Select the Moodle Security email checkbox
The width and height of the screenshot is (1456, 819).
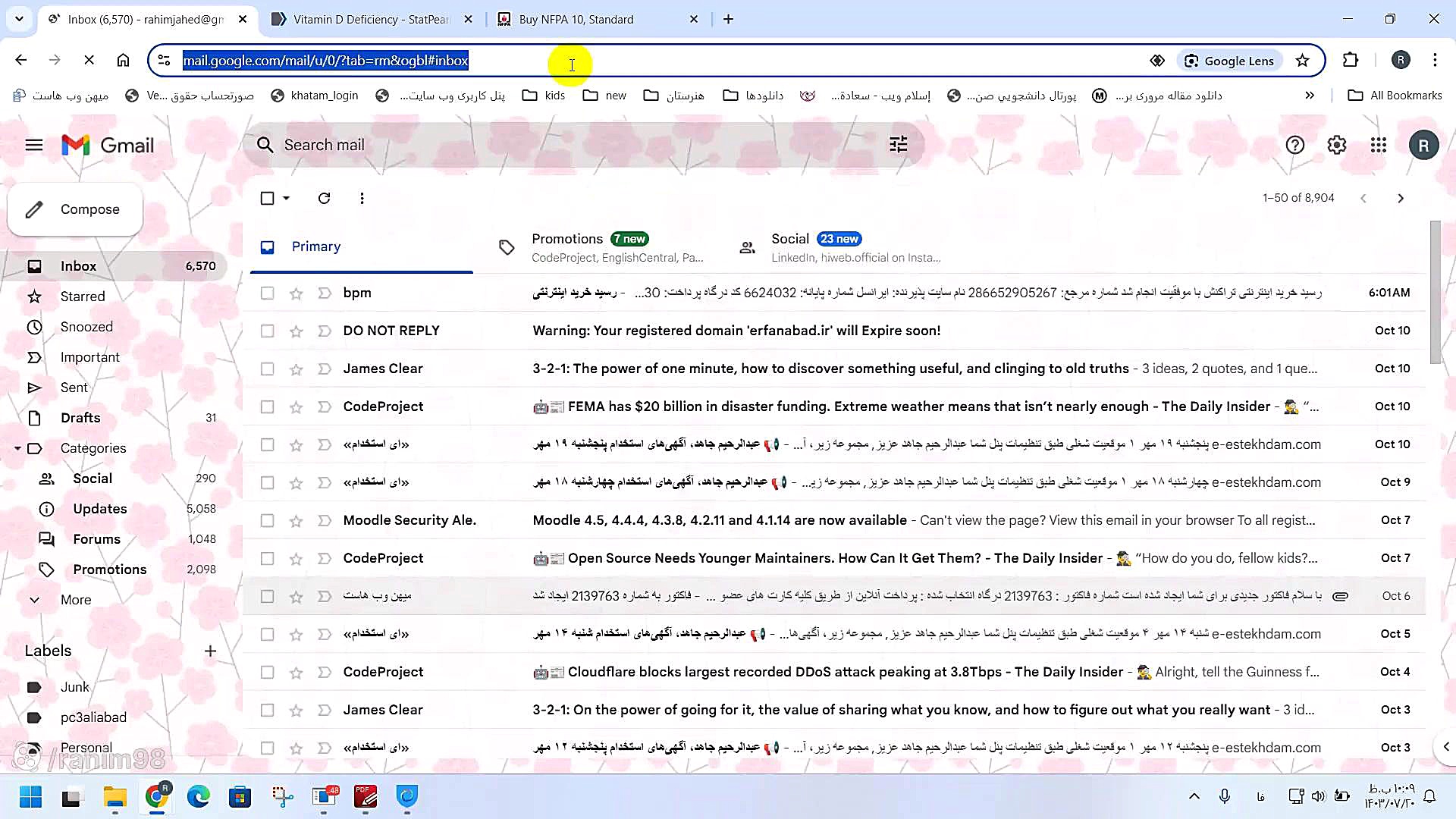[267, 521]
